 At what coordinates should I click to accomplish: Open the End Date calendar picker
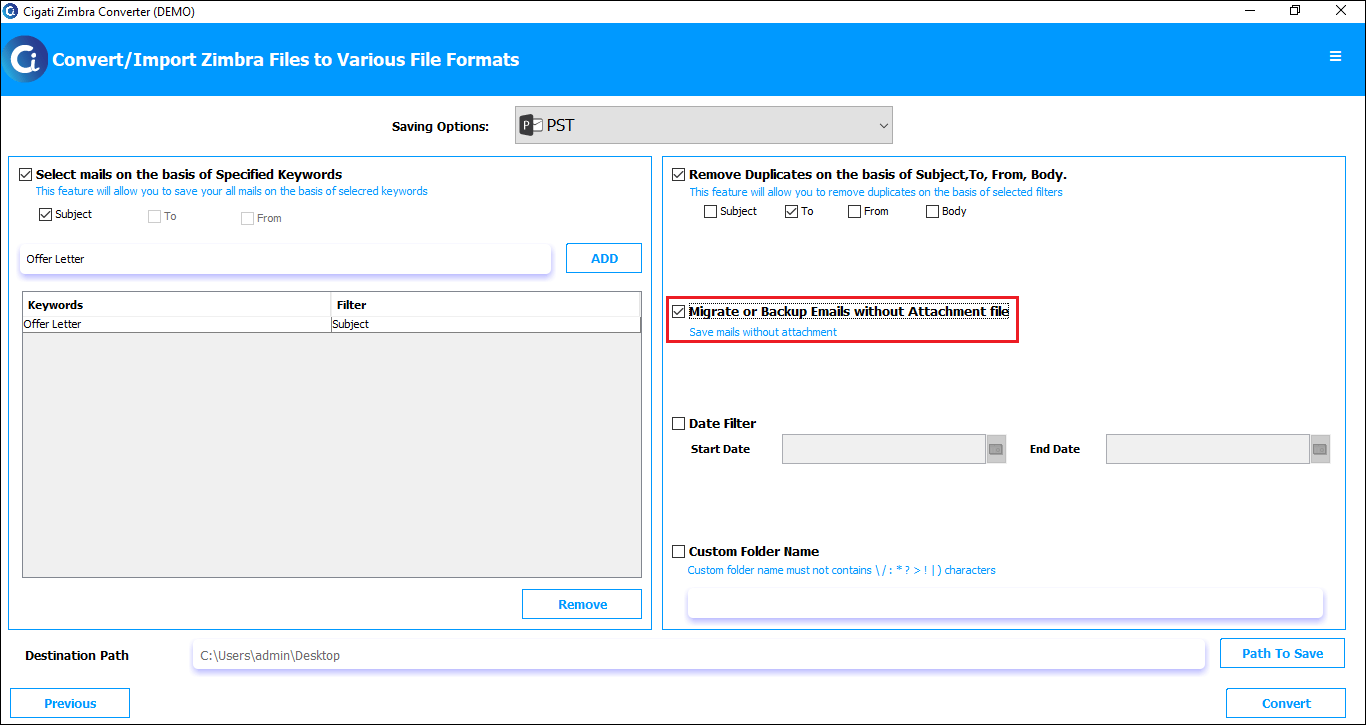click(x=1320, y=450)
